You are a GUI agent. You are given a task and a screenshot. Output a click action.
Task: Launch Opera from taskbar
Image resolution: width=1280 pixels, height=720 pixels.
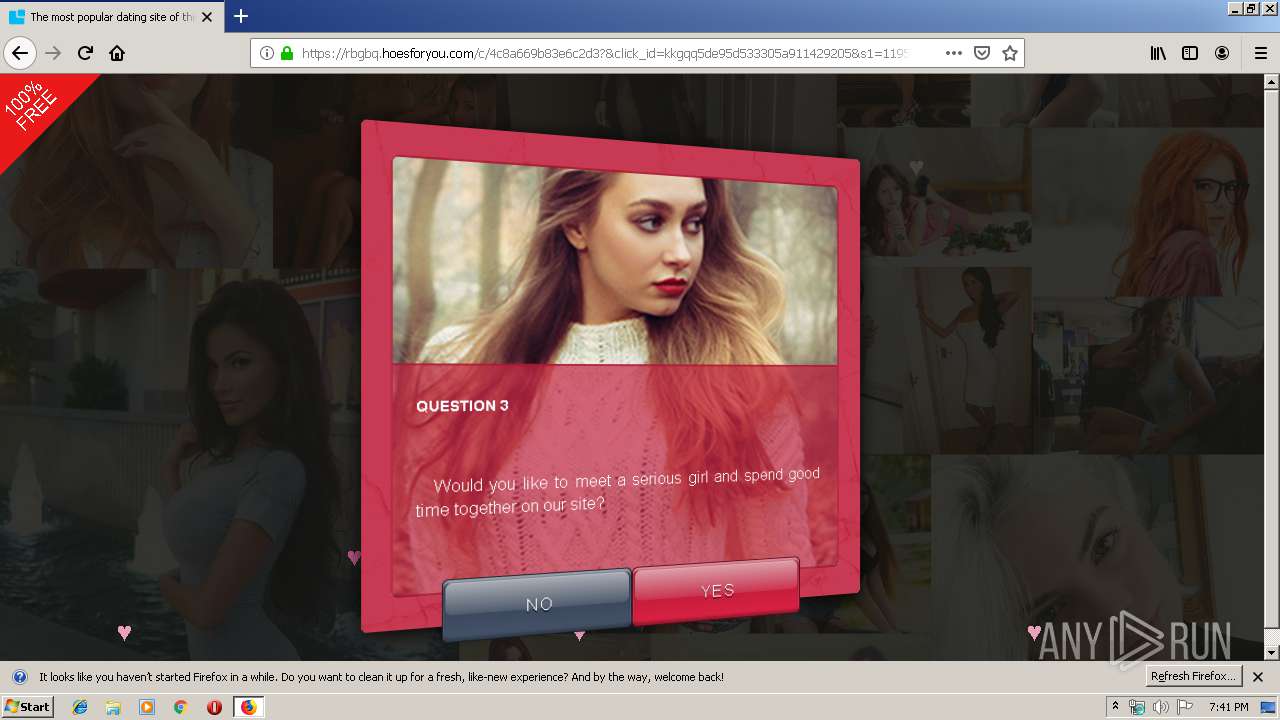click(214, 707)
